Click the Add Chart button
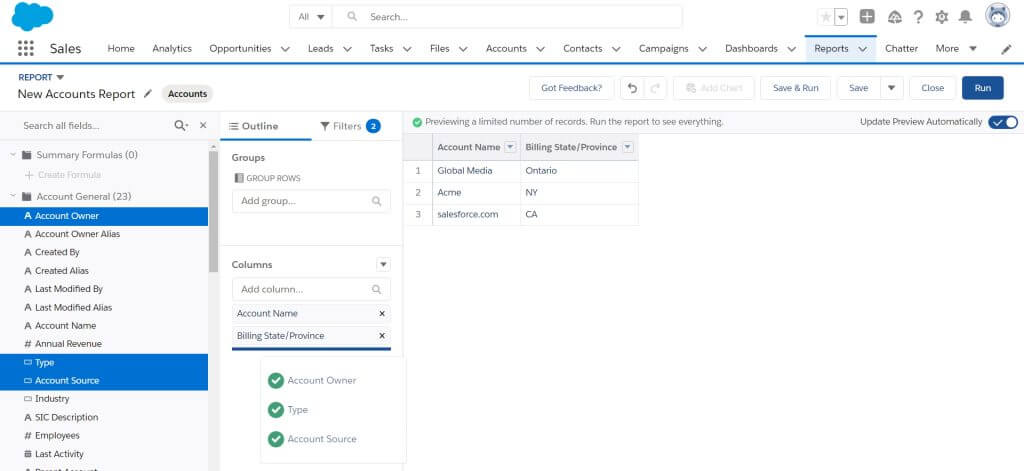 pos(714,88)
